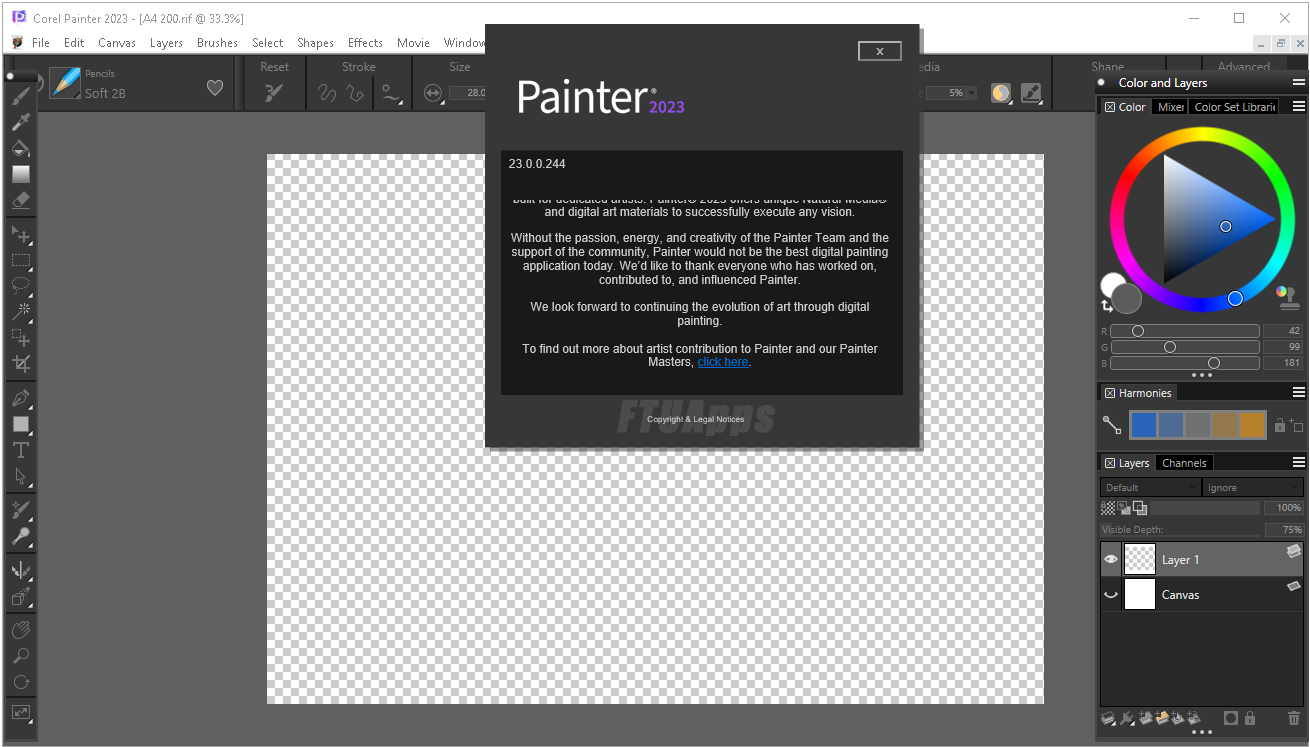
Task: Select the Lasso tool
Action: (x=20, y=286)
